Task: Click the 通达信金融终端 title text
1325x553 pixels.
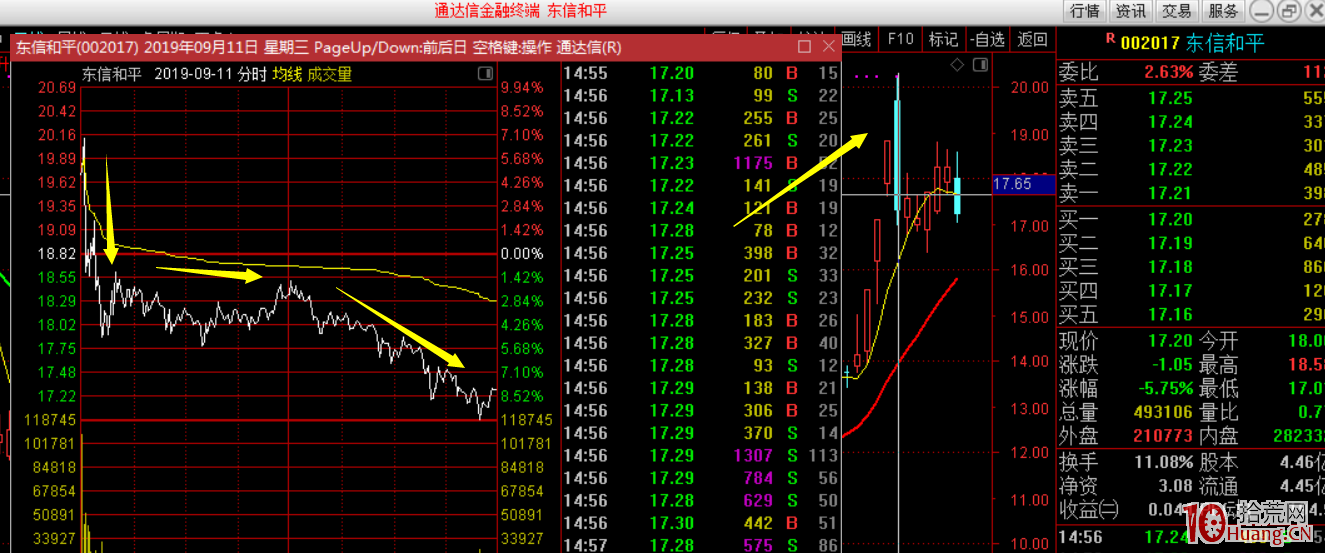Action: point(487,11)
